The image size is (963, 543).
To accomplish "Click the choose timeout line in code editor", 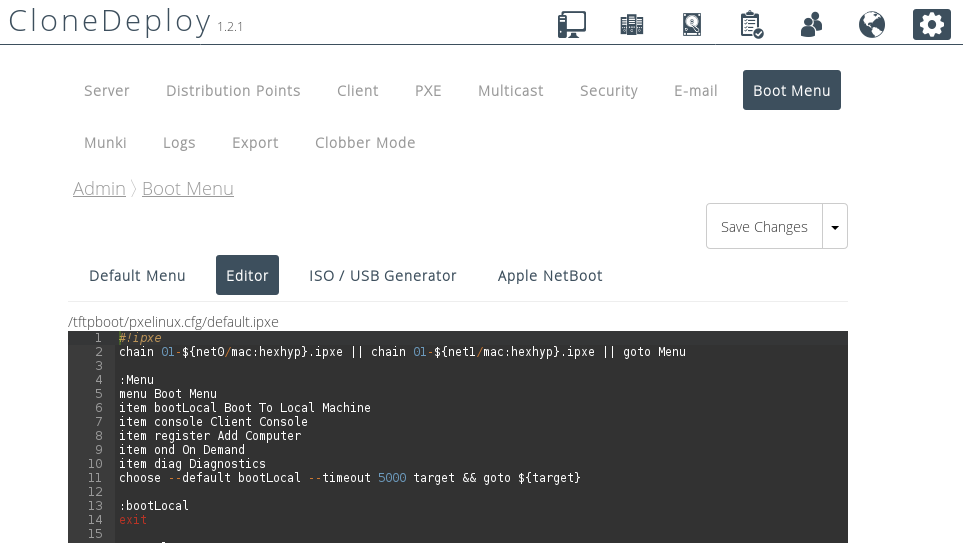I will pyautogui.click(x=350, y=478).
